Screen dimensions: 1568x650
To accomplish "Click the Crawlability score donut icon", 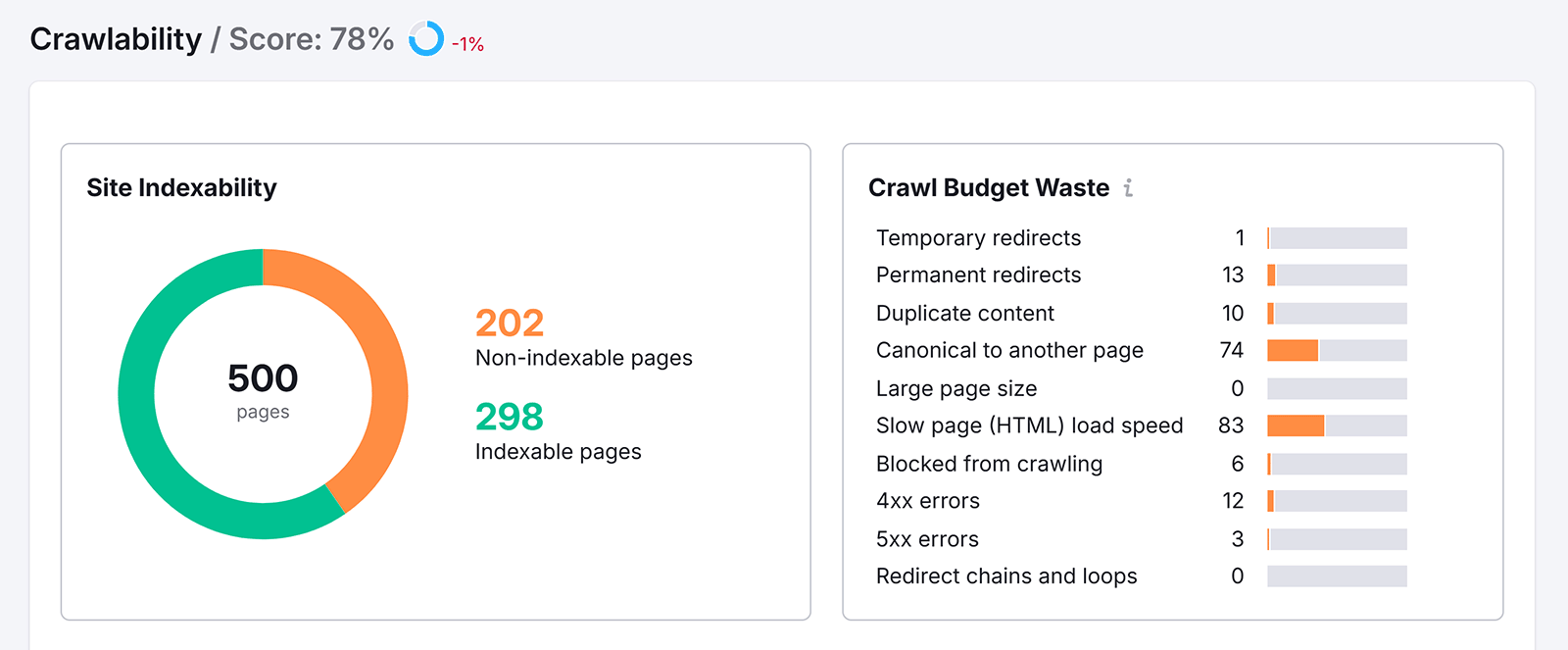I will (426, 39).
